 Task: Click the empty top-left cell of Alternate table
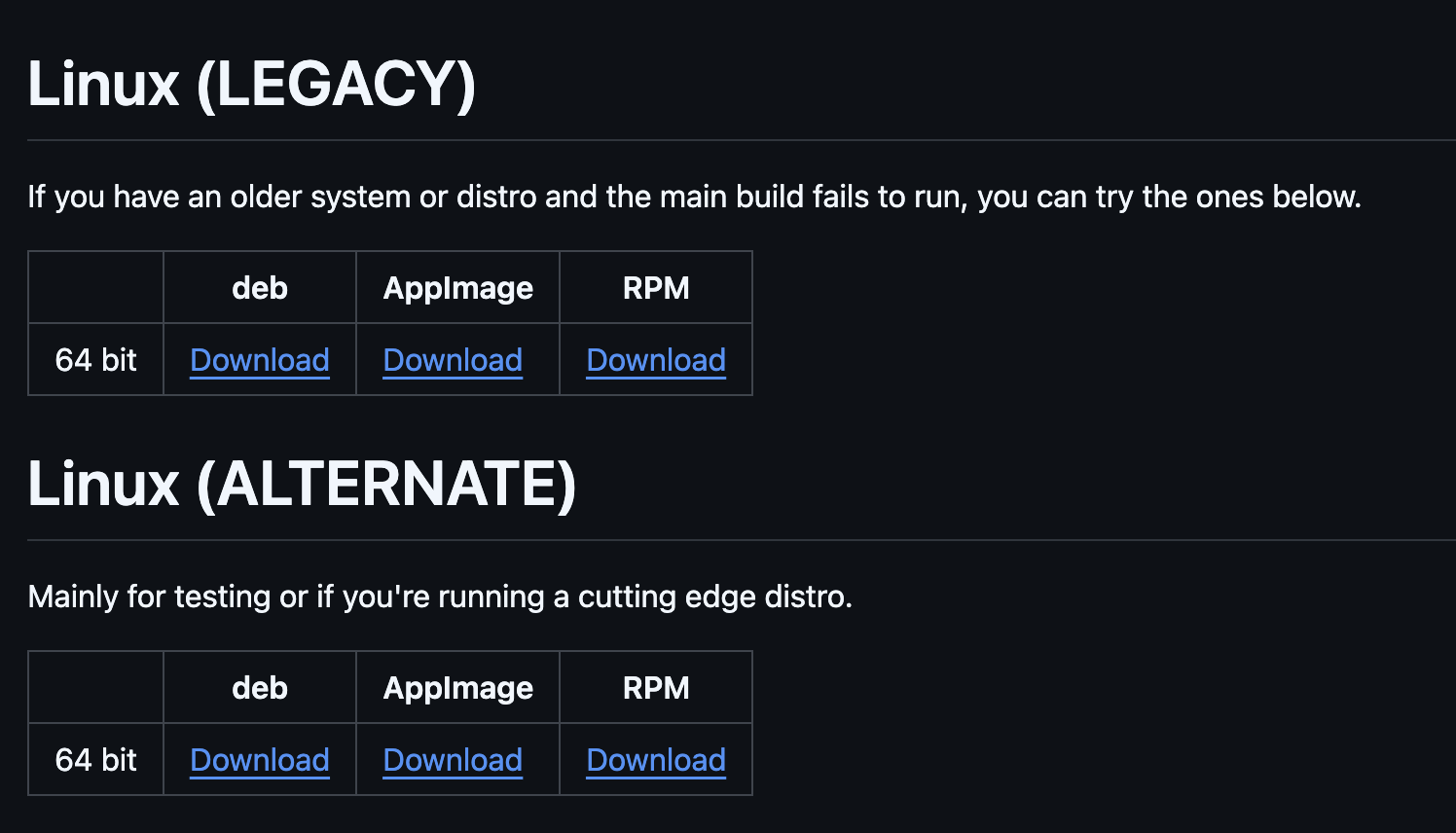point(96,688)
